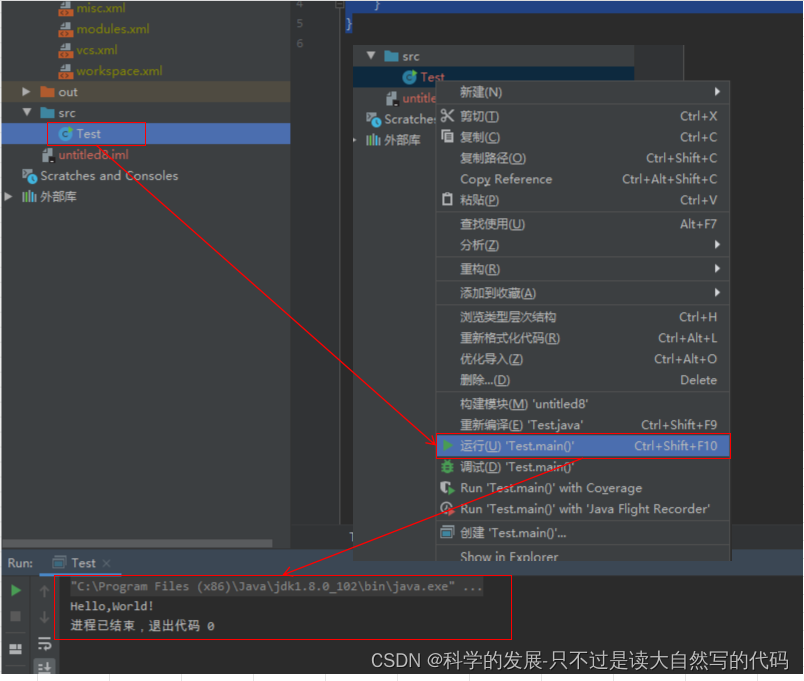The width and height of the screenshot is (804, 681).
Task: Click the scissors cut icon in menu
Action: pos(447,116)
